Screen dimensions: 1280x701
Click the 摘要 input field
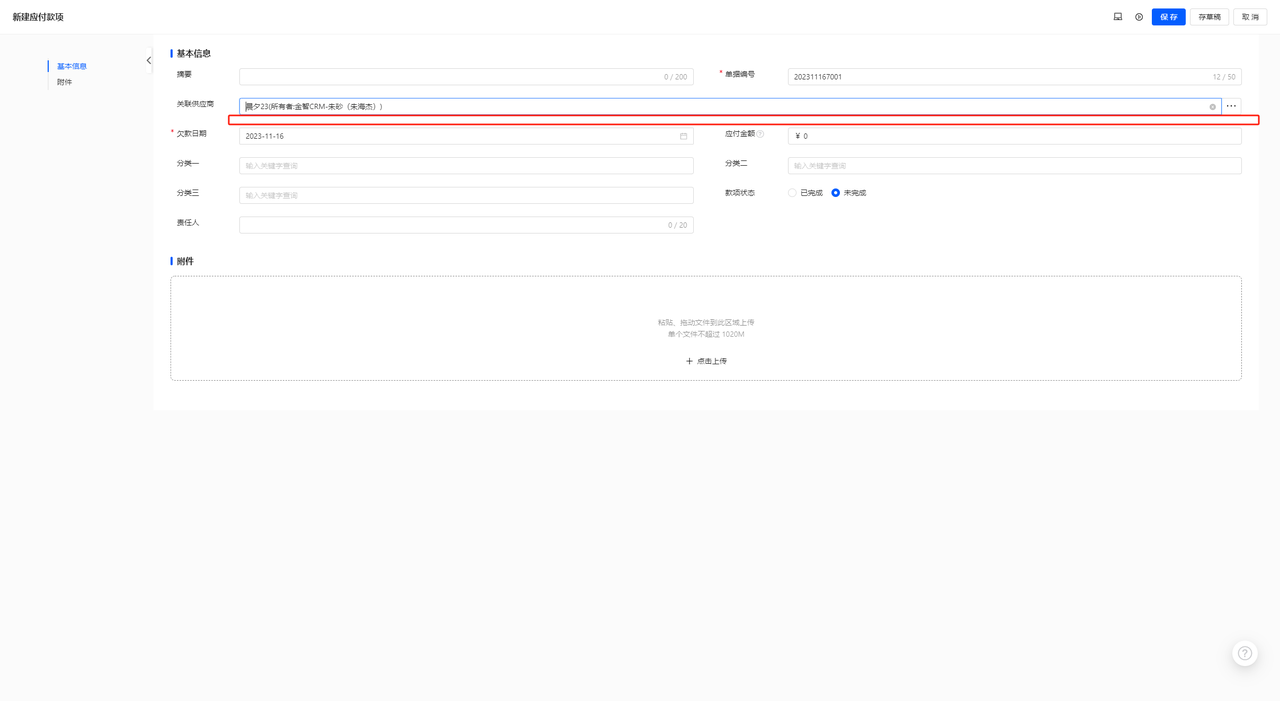click(466, 77)
